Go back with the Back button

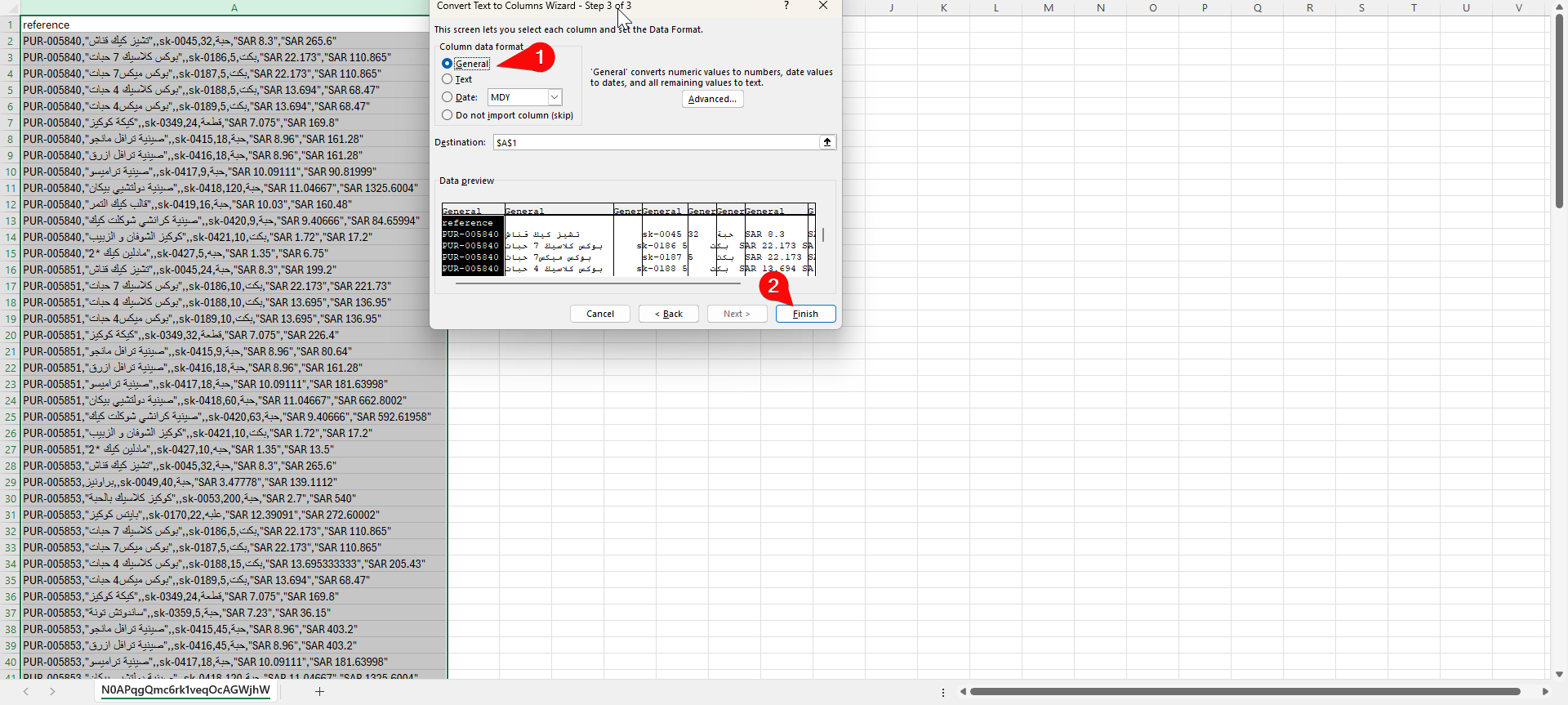pos(668,314)
